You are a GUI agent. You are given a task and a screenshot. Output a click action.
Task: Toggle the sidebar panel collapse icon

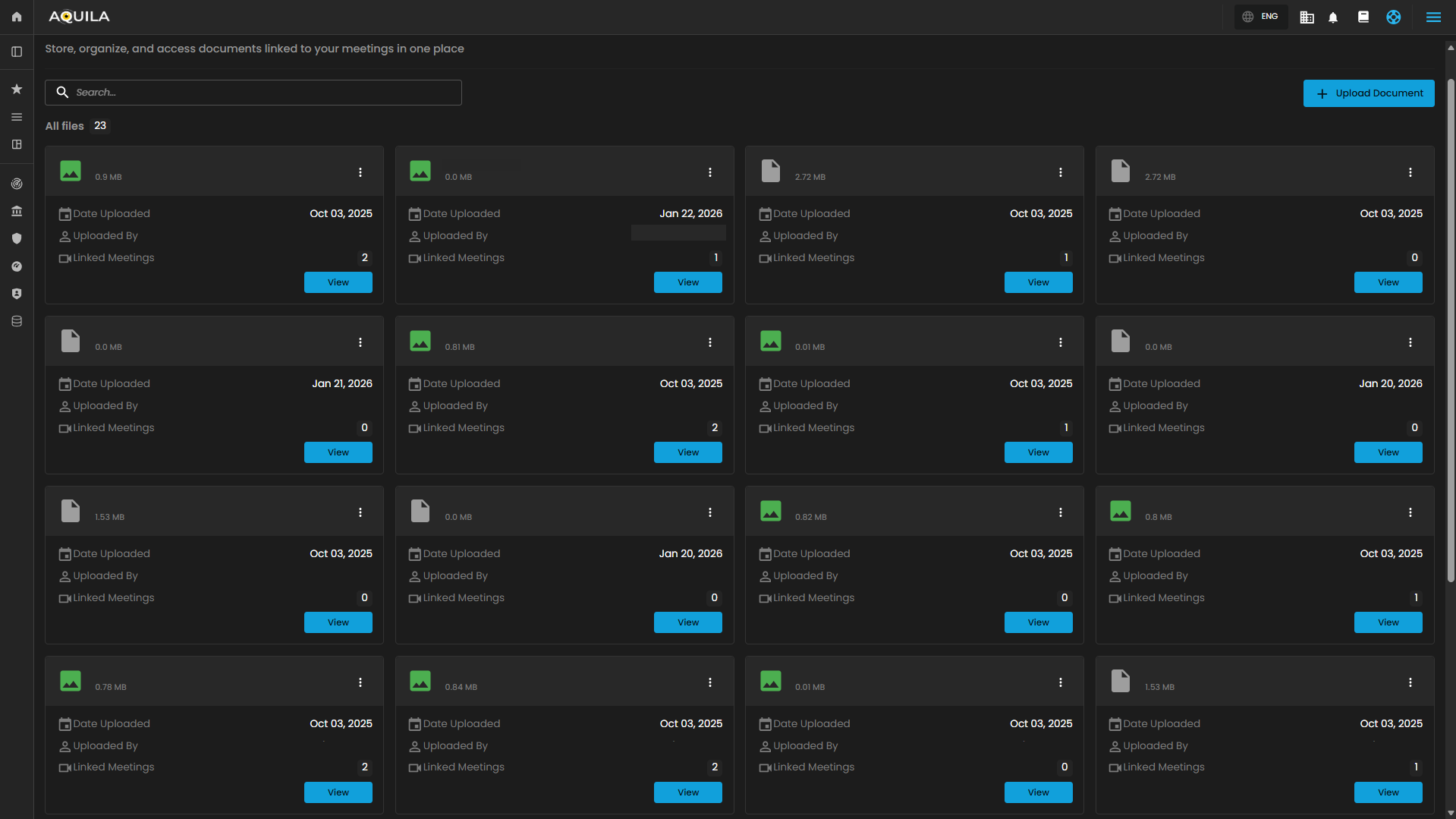pyautogui.click(x=17, y=52)
